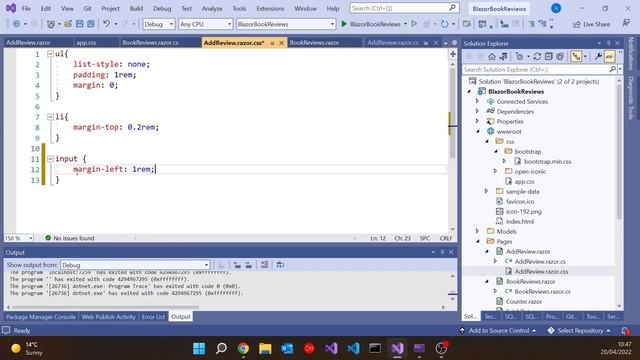Click the Search (Ctrl+Q) box
Viewport: 640px width, 360px height.
pyautogui.click(x=404, y=8)
